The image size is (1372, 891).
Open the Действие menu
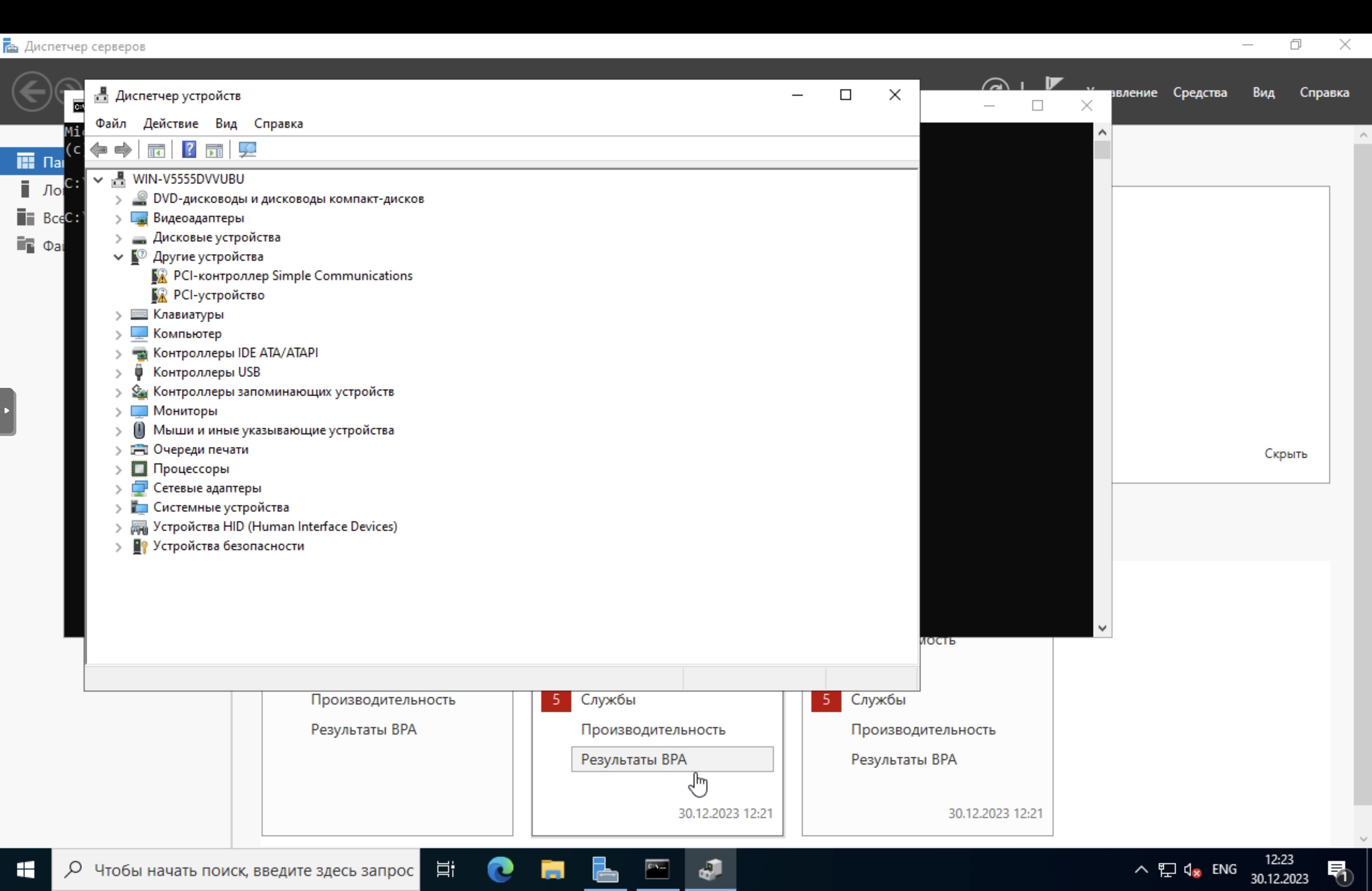171,123
